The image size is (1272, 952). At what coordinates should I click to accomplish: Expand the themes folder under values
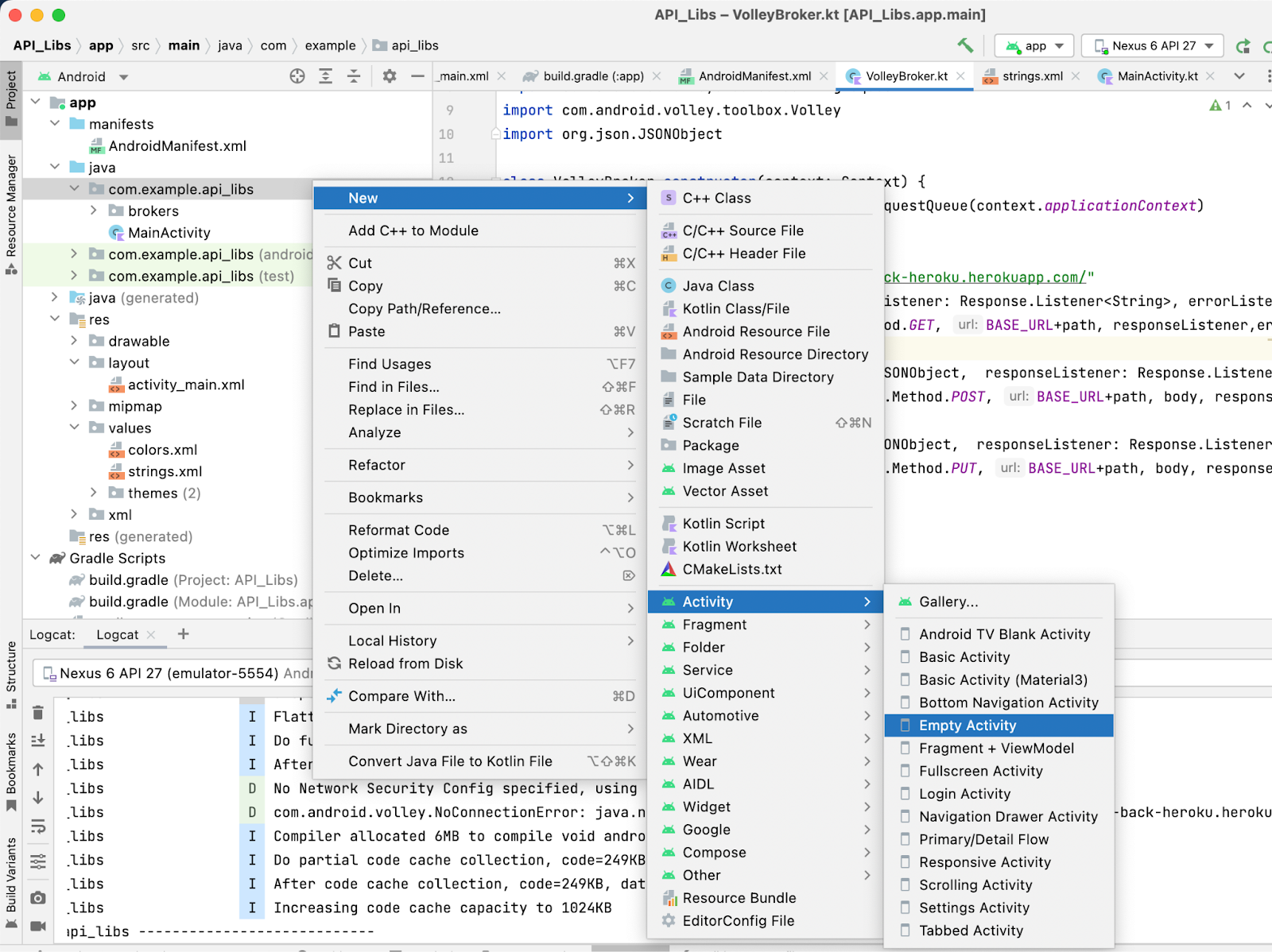pyautogui.click(x=94, y=493)
